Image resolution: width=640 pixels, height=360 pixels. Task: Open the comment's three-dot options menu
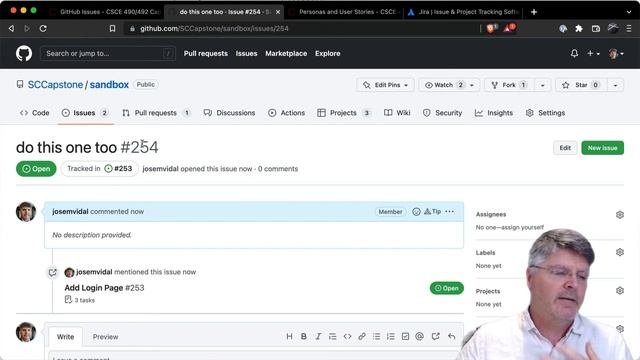[449, 211]
